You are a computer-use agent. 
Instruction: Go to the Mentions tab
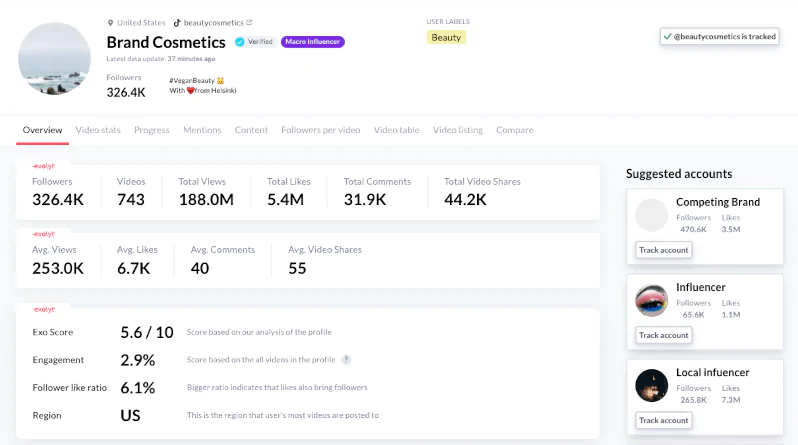click(202, 130)
